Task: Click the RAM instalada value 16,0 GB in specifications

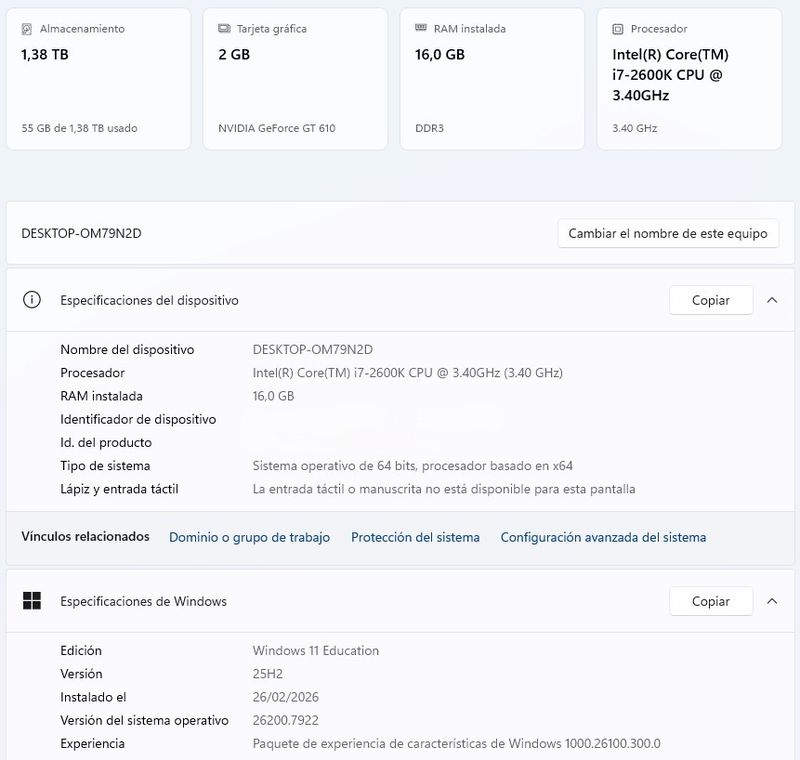Action: tap(273, 396)
